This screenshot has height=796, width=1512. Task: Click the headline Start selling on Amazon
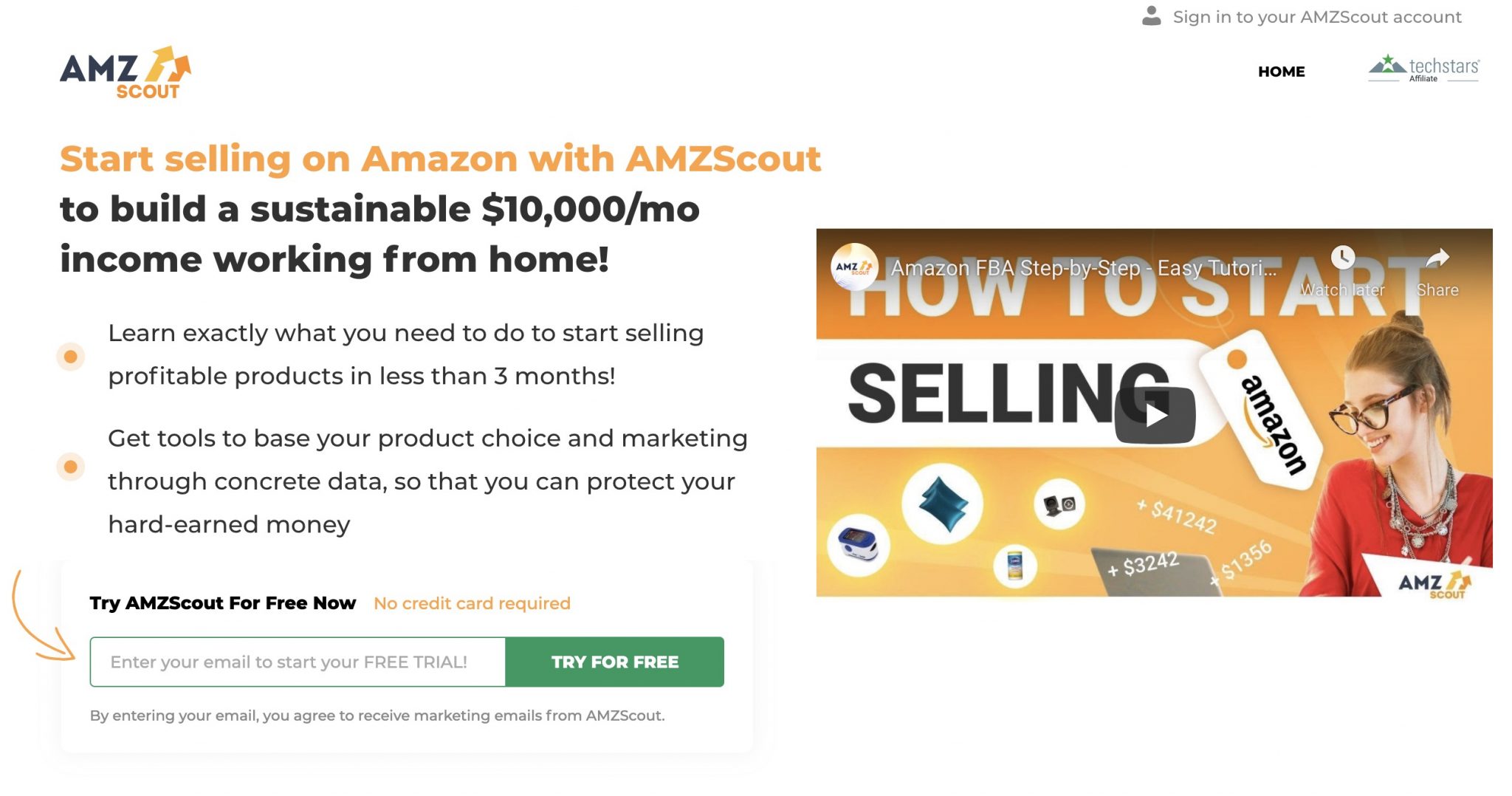point(441,159)
